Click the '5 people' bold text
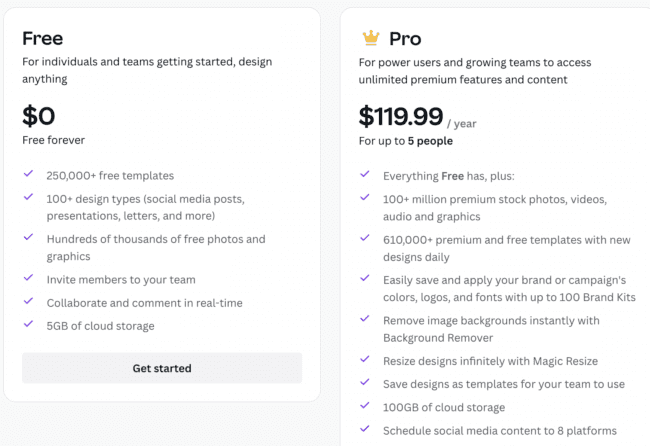Screen dimensions: 650x446 pos(430,141)
